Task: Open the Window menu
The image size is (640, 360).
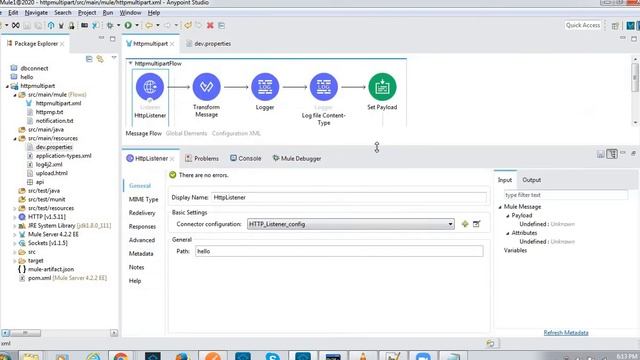Action: tap(130, 13)
